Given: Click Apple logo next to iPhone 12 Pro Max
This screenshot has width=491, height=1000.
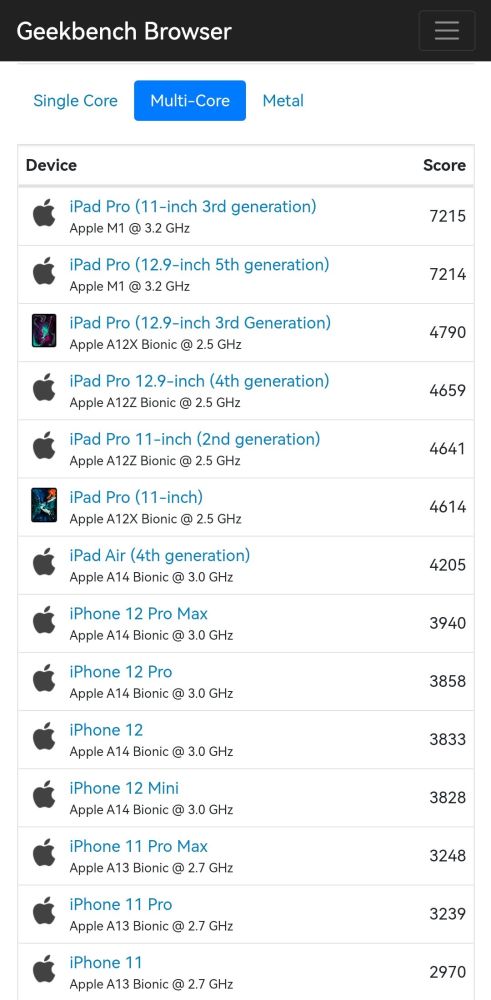Looking at the screenshot, I should pos(44,619).
